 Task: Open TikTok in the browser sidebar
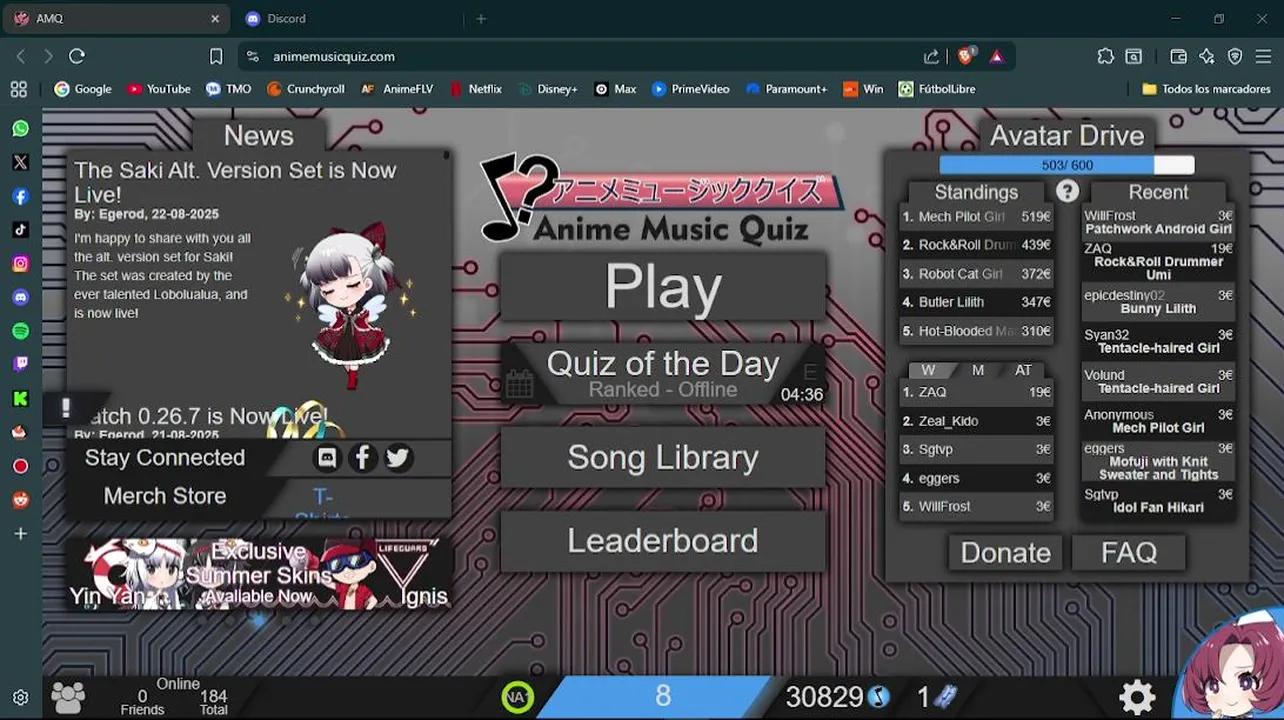[20, 229]
